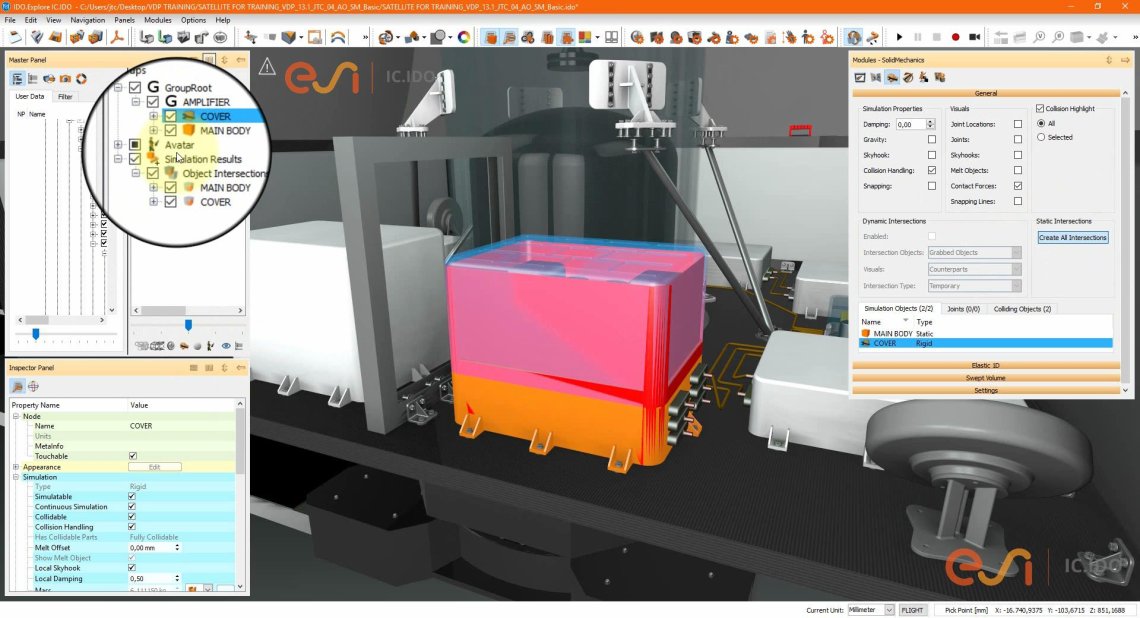
Task: Click first icon in SolidMechanics module toolbar
Action: (x=860, y=78)
